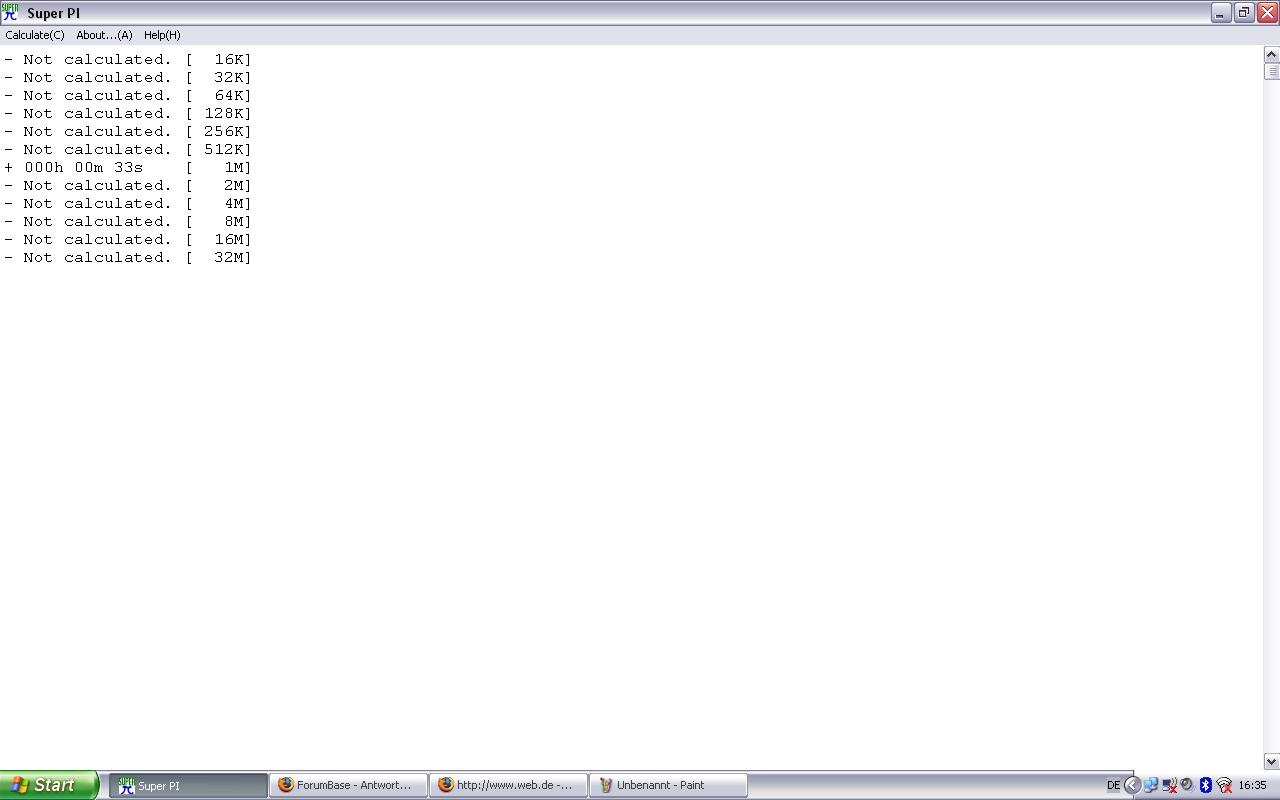Screen dimensions: 1280x800
Task: Click the Wi-Fi disconnected tray icon
Action: click(1224, 785)
